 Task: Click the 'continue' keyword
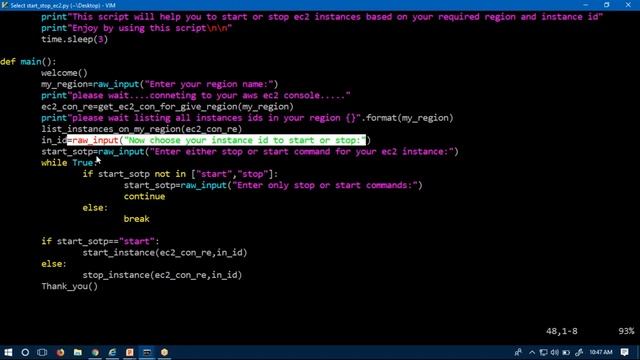pyautogui.click(x=144, y=196)
